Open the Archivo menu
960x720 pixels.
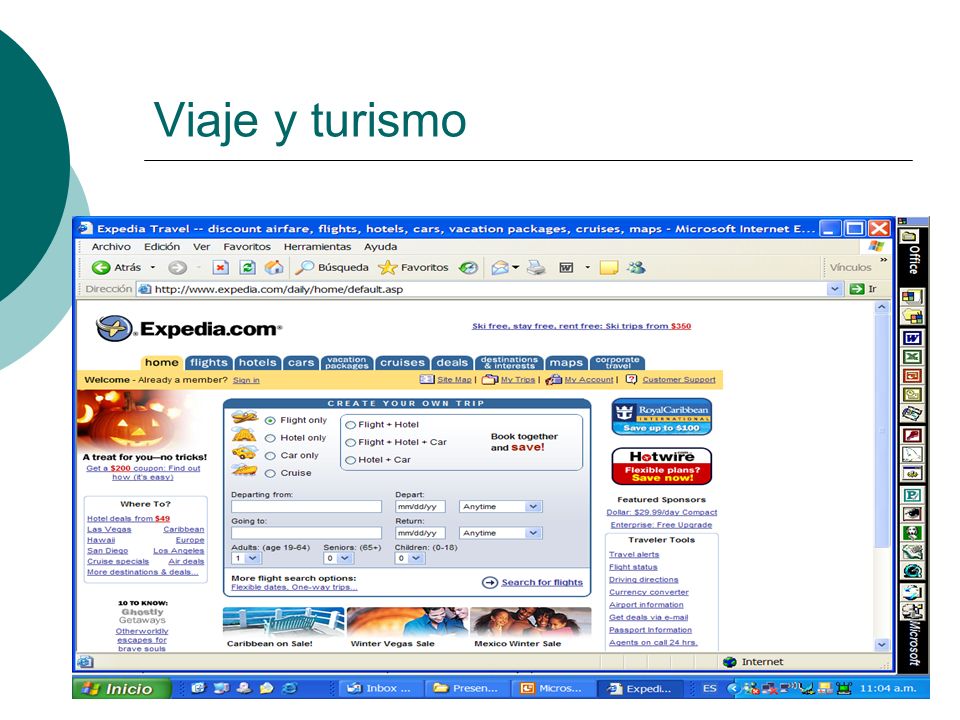[111, 247]
